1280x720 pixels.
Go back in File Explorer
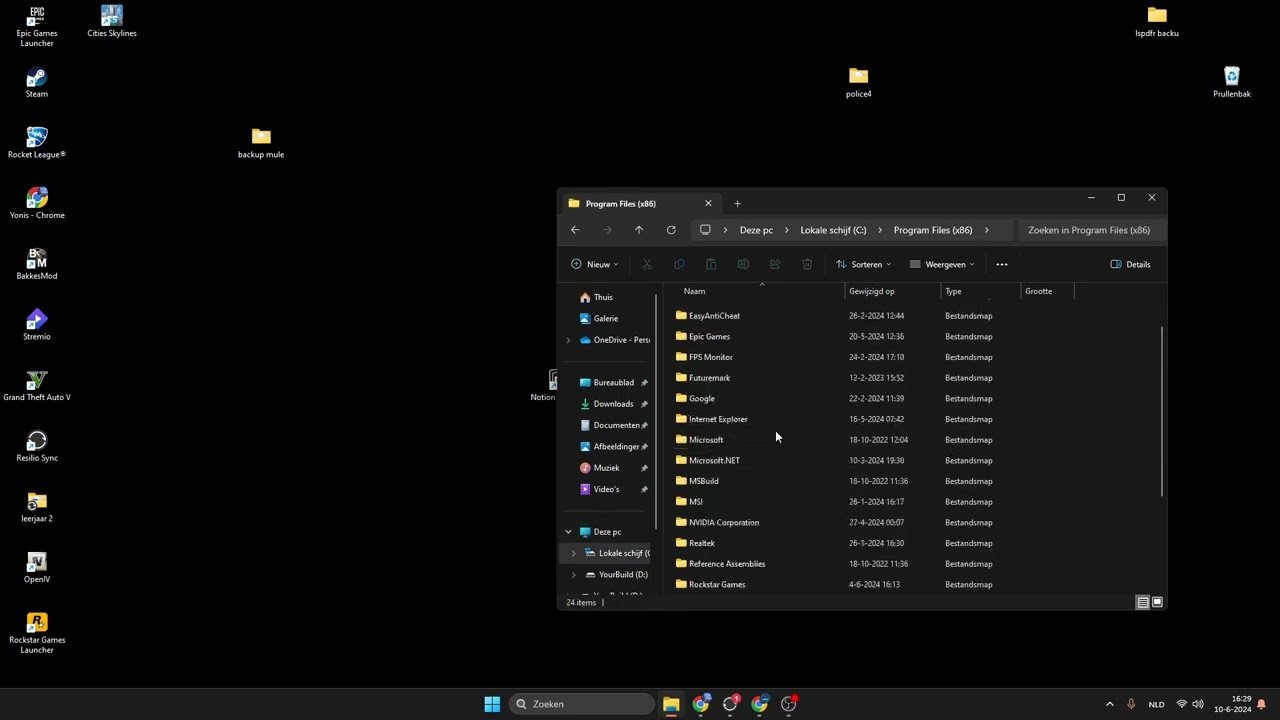pyautogui.click(x=575, y=230)
